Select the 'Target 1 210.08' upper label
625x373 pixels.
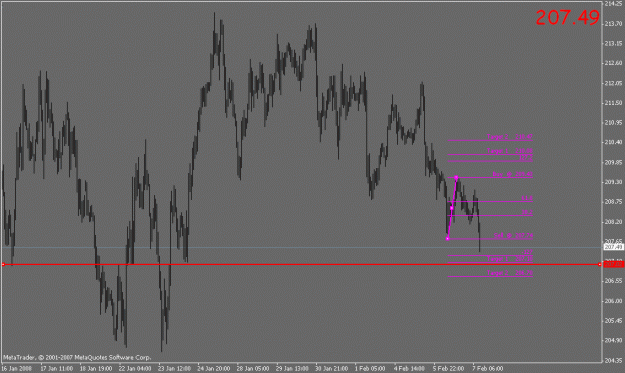tap(509, 151)
